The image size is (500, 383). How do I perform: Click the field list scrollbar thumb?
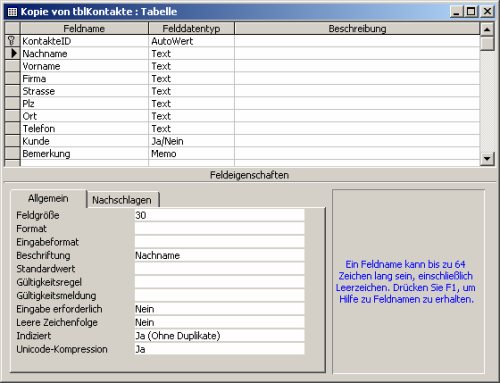[487, 43]
